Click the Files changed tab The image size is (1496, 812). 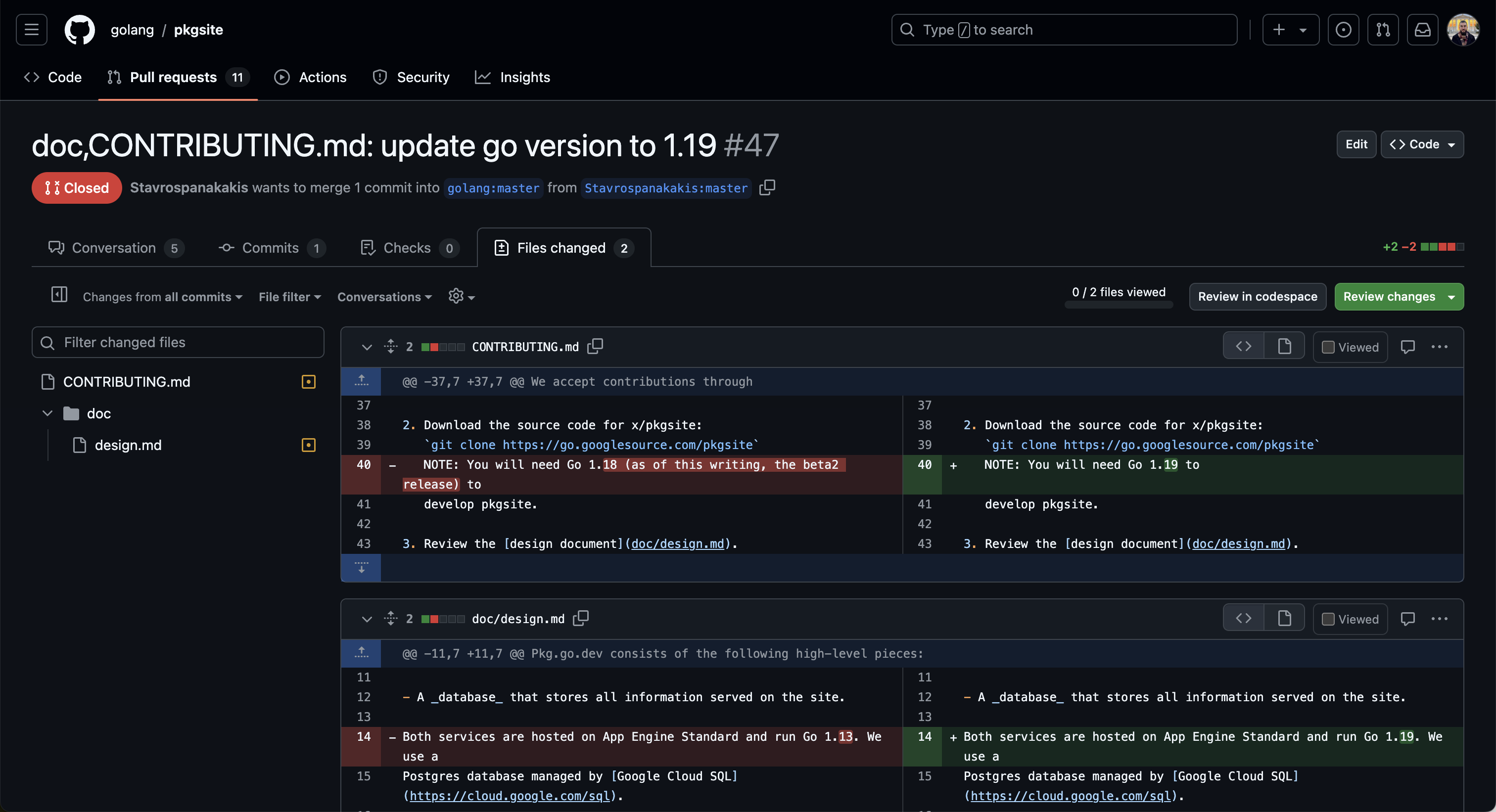[561, 246]
